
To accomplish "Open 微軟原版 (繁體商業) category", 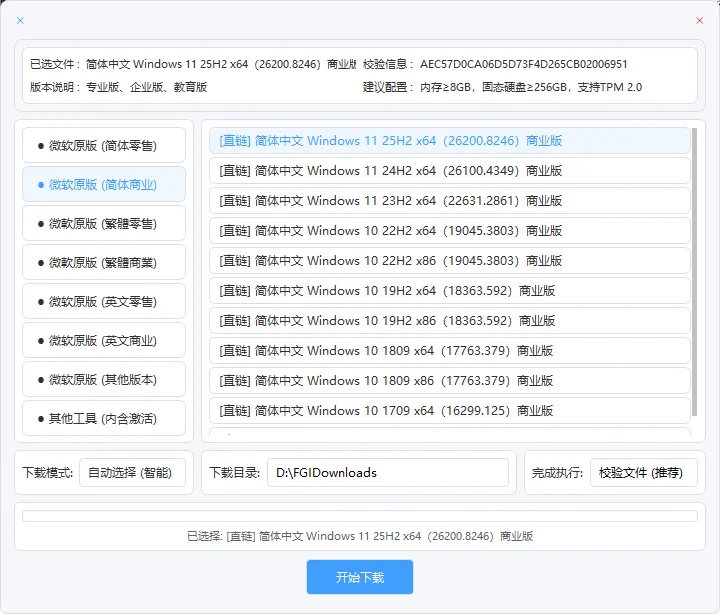I will pyautogui.click(x=104, y=263).
